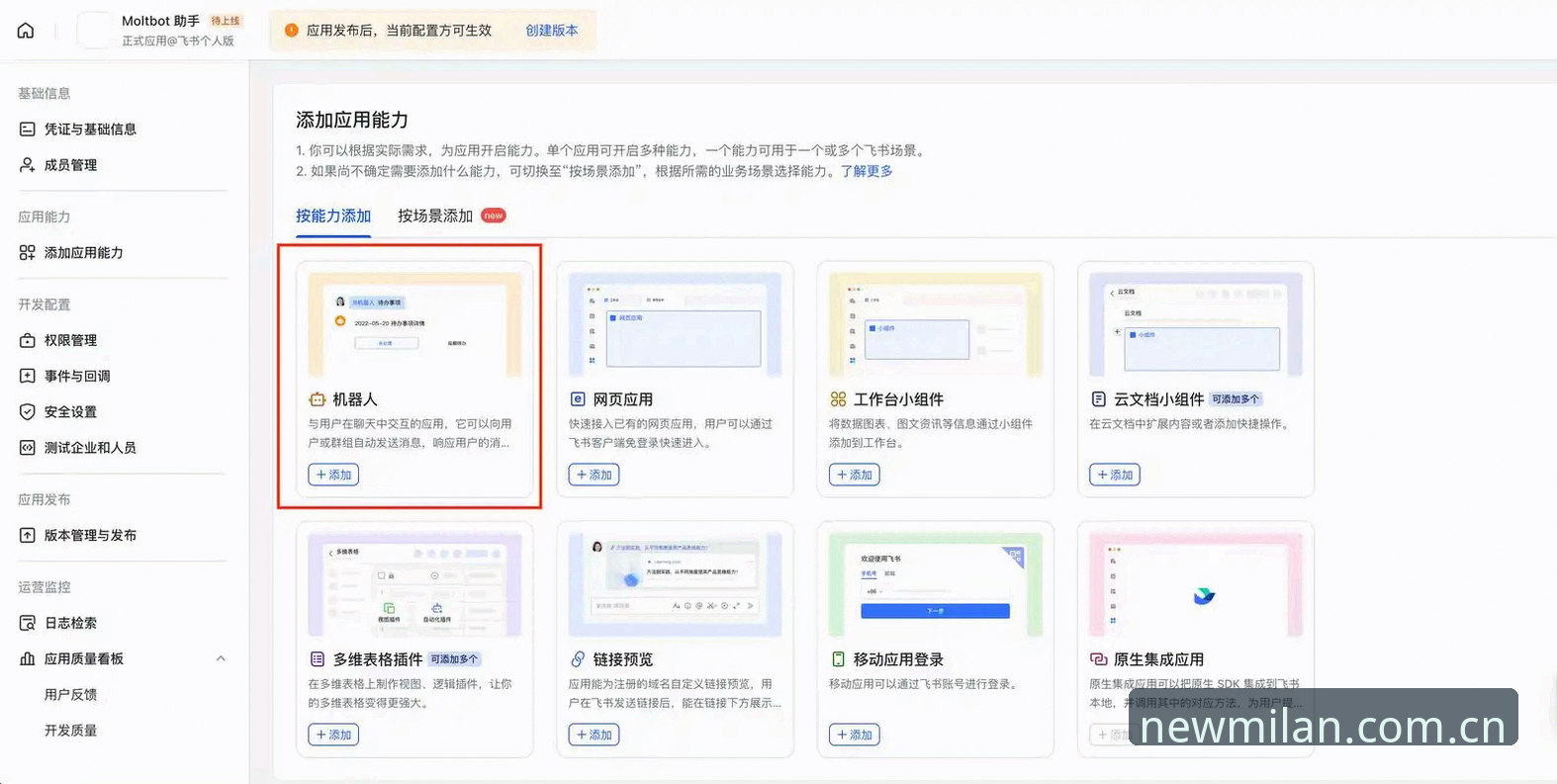Click the 机器人 robot icon
The width and height of the screenshot is (1557, 784).
click(x=318, y=399)
